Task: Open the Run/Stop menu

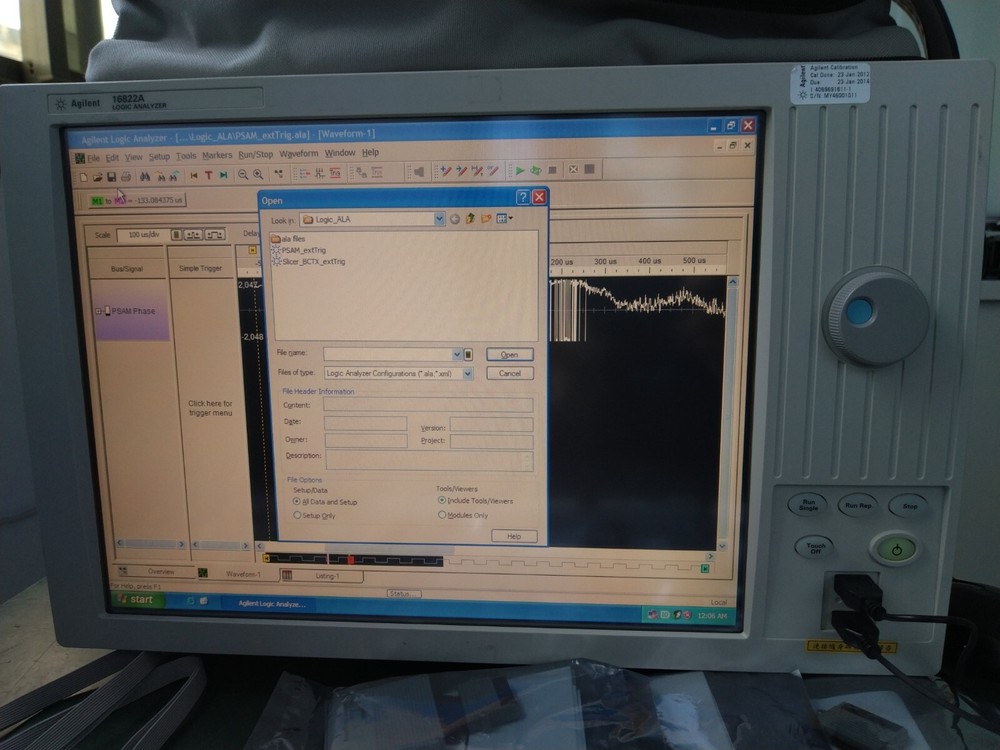Action: coord(255,154)
